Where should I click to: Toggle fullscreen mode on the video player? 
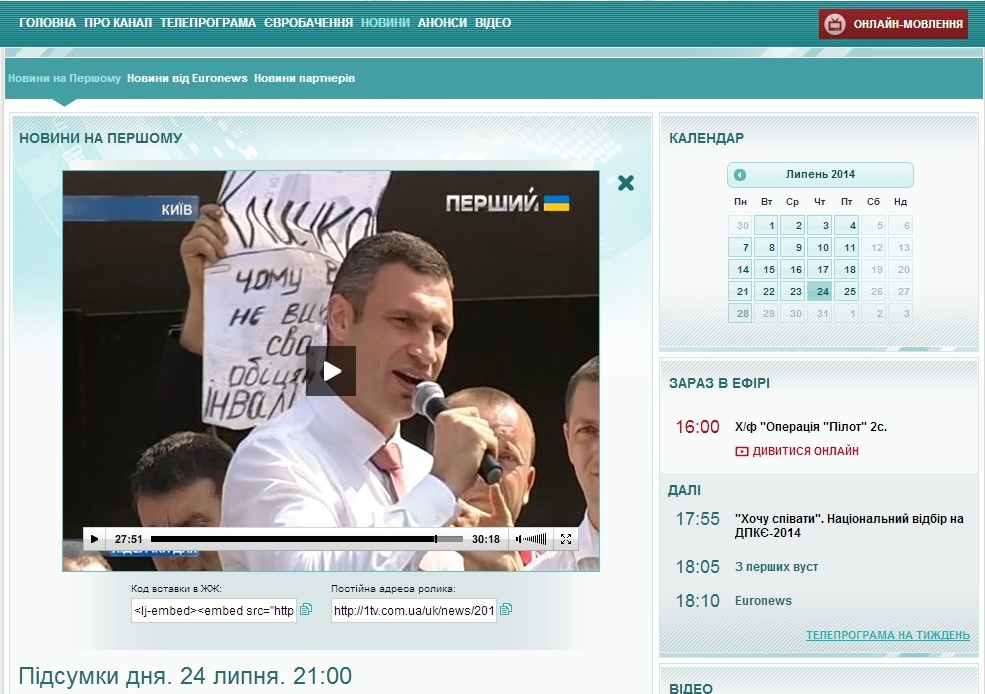(x=566, y=539)
